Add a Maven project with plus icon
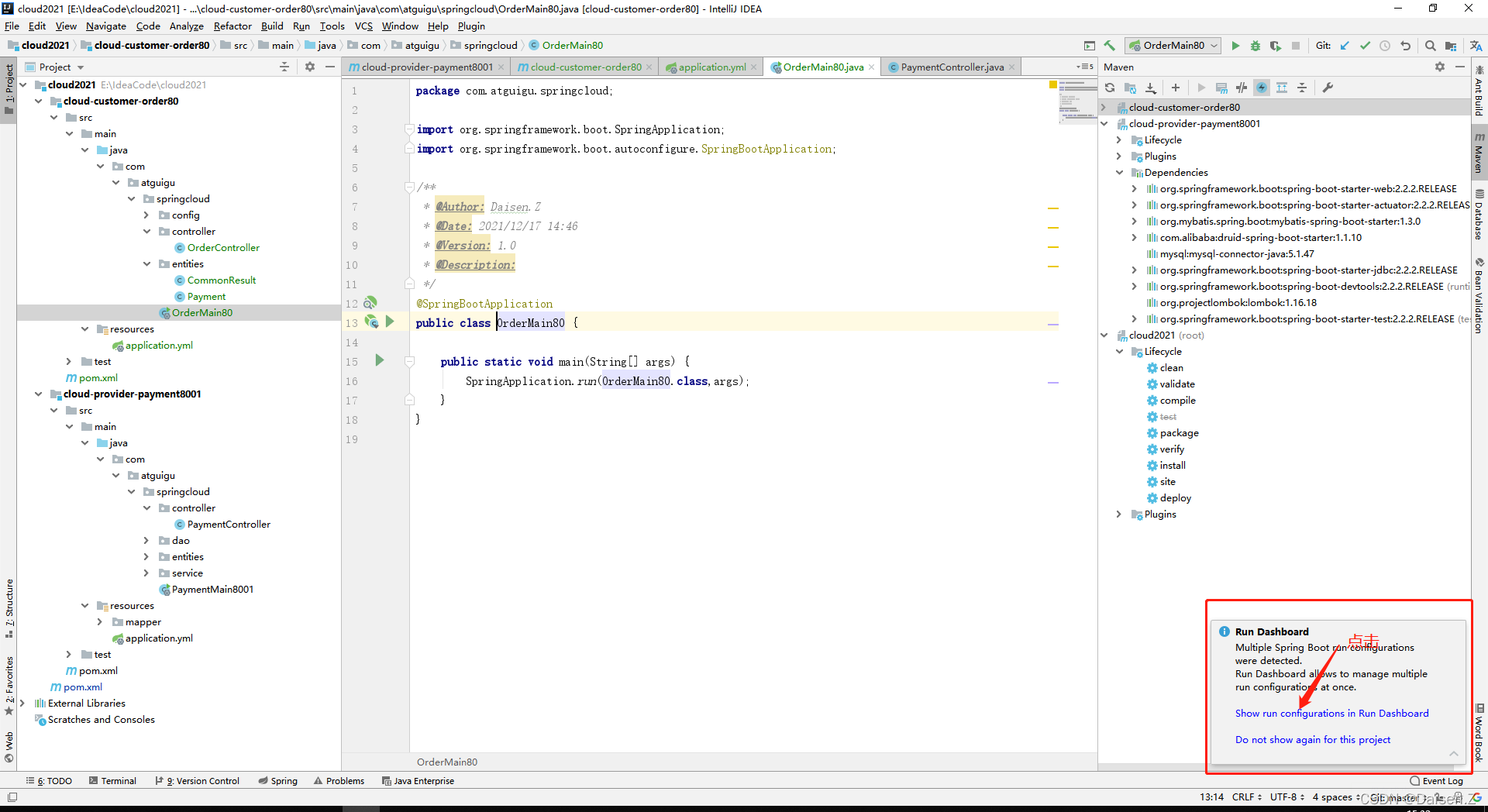This screenshot has height=812, width=1488. (x=1176, y=88)
